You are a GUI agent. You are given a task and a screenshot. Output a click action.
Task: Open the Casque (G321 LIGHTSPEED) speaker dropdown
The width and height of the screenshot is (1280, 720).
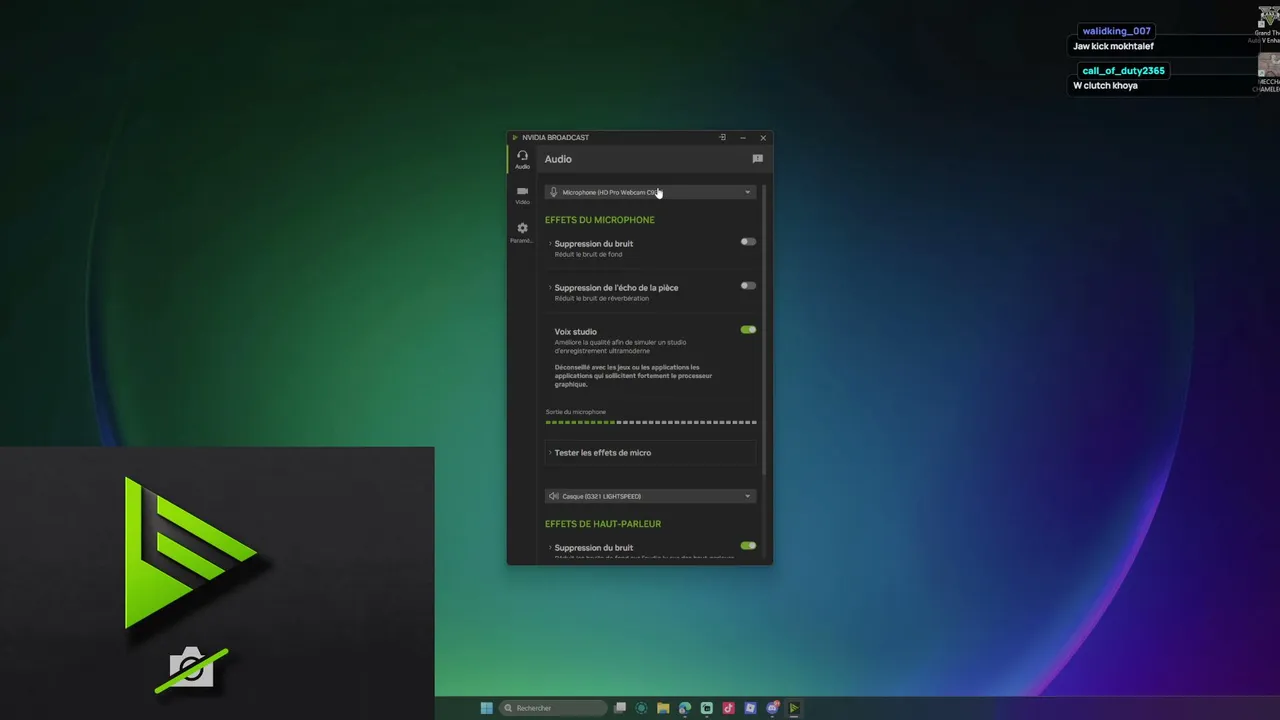coord(650,496)
